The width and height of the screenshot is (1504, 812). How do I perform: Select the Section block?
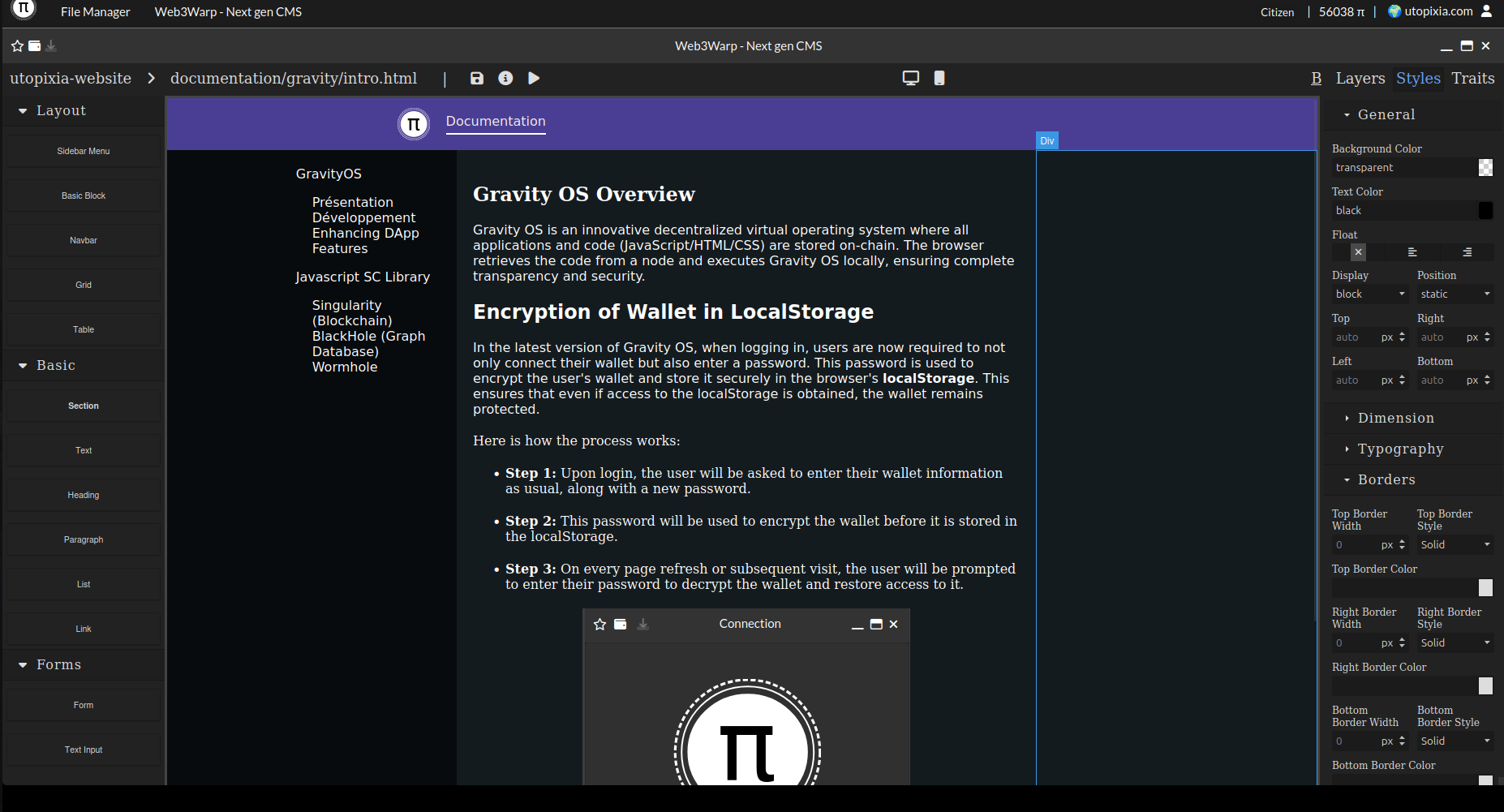pyautogui.click(x=84, y=406)
